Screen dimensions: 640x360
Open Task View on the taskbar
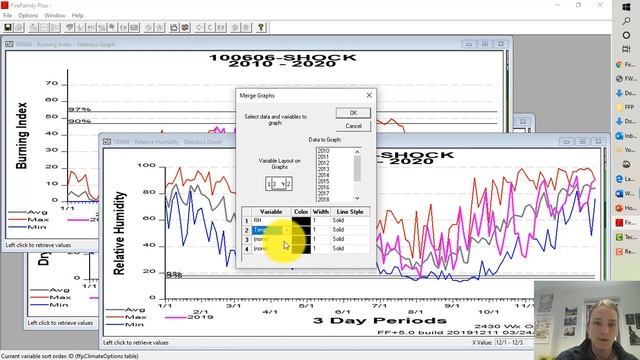pyautogui.click(x=626, y=49)
